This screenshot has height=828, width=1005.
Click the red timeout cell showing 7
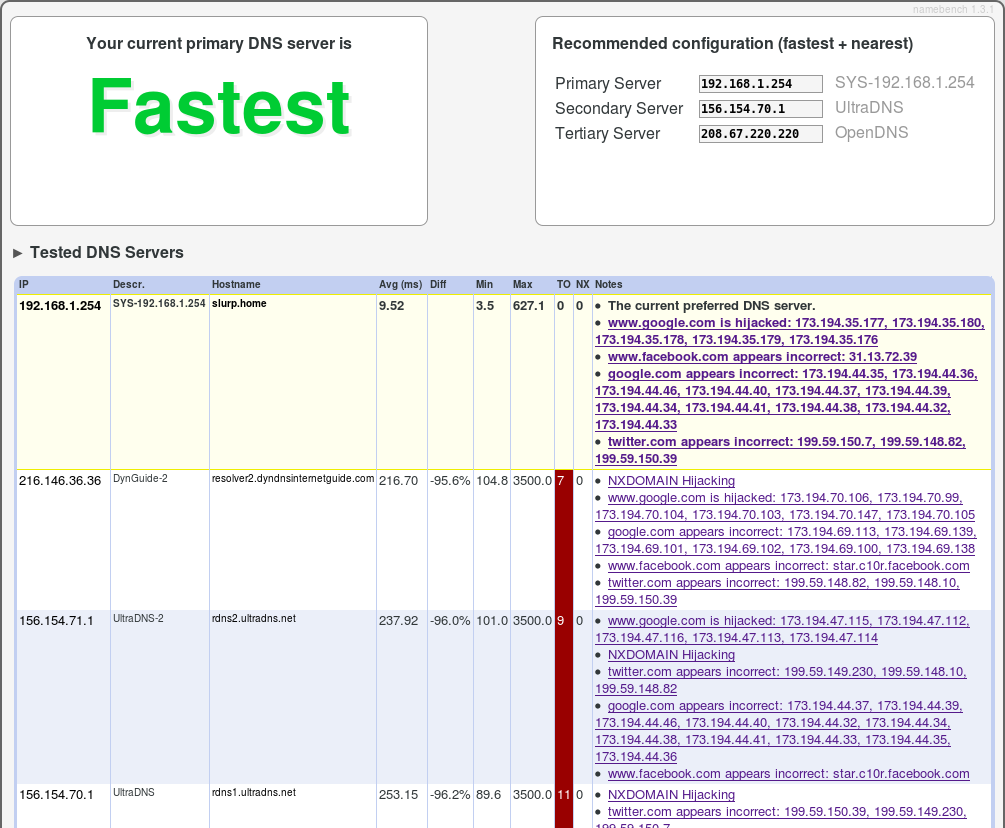563,481
